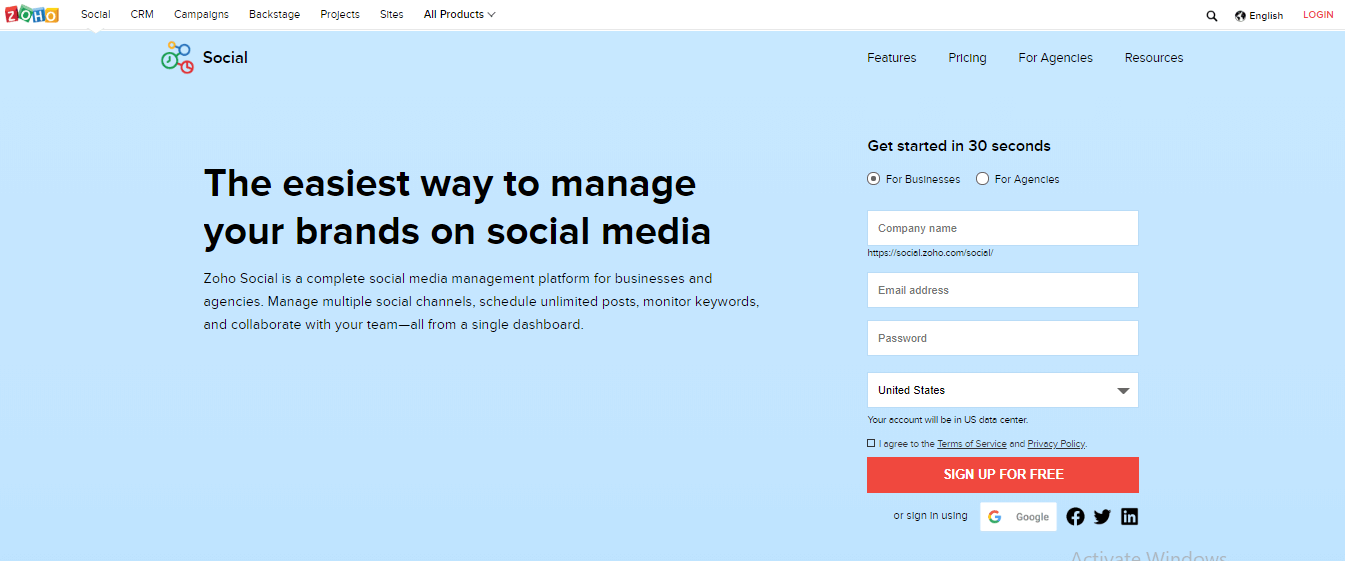The image size is (1345, 561).
Task: Open Social in the top product bar
Action: 96,15
